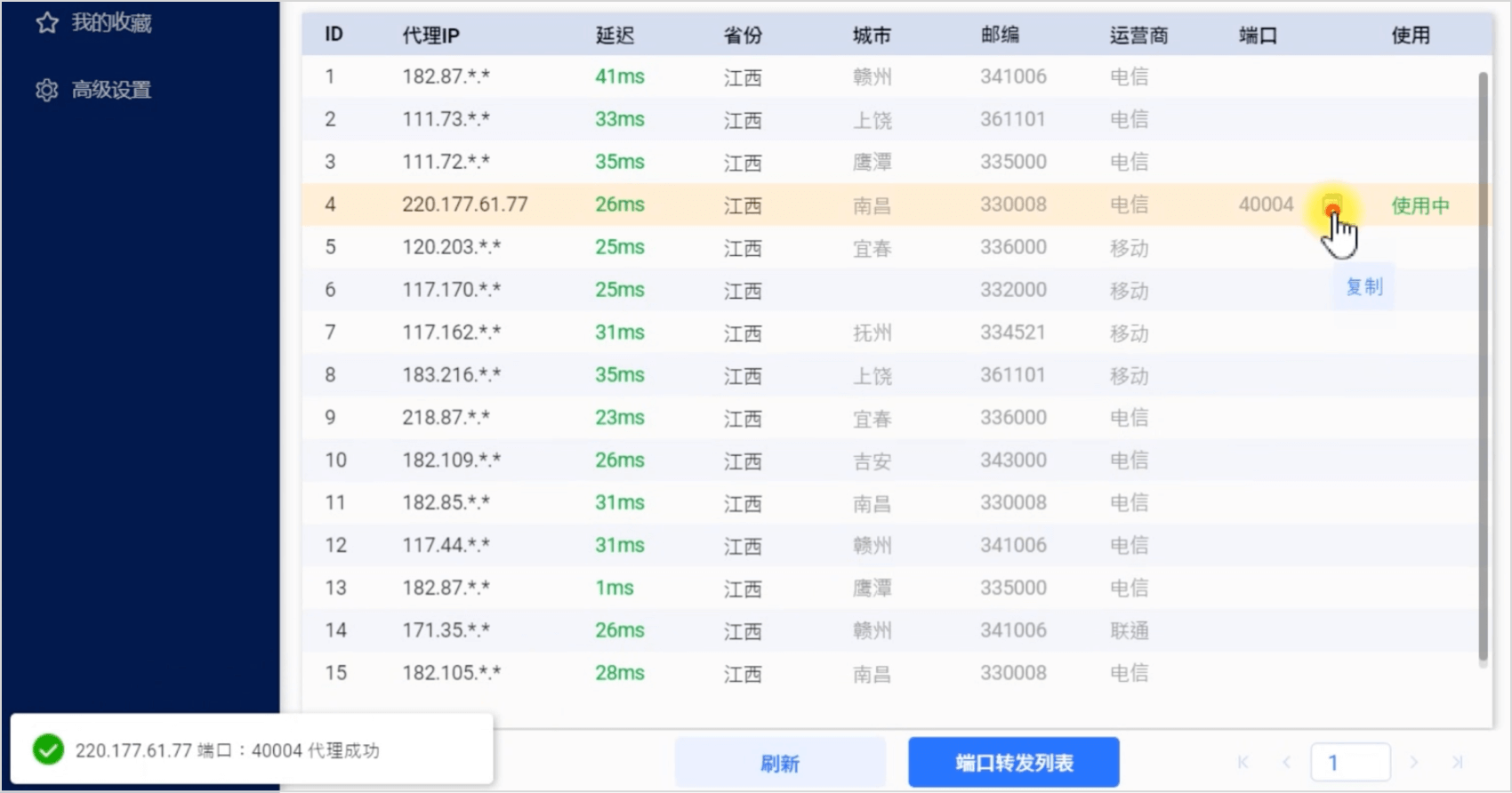Click the 复制 tooltip button
This screenshot has height=793, width=1512.
point(1363,287)
